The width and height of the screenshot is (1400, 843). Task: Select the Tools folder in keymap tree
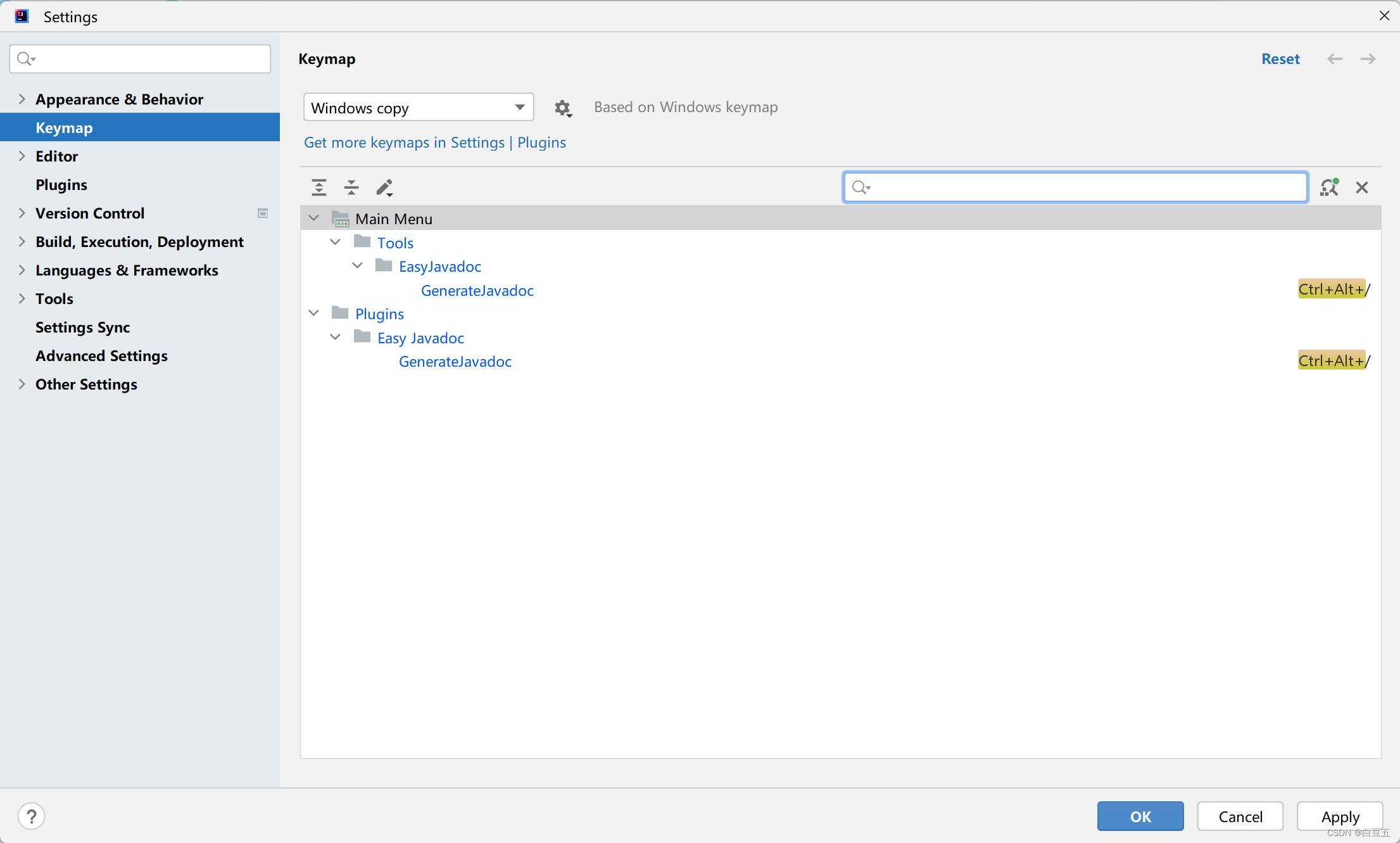[395, 243]
